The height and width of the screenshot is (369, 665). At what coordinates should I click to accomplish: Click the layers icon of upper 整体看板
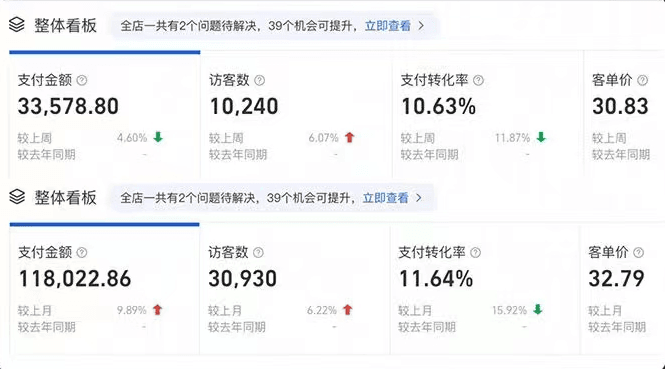pyautogui.click(x=17, y=25)
